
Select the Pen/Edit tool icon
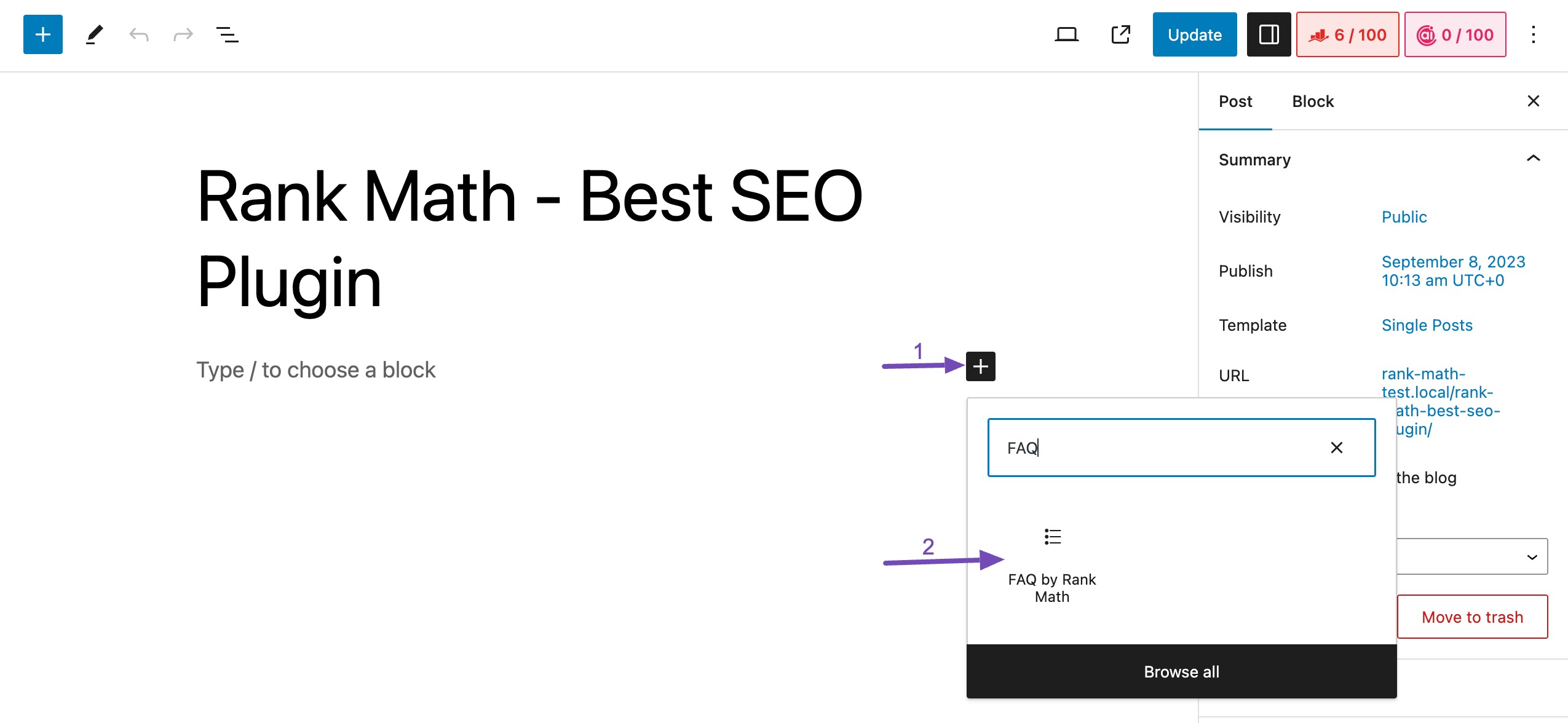[93, 34]
